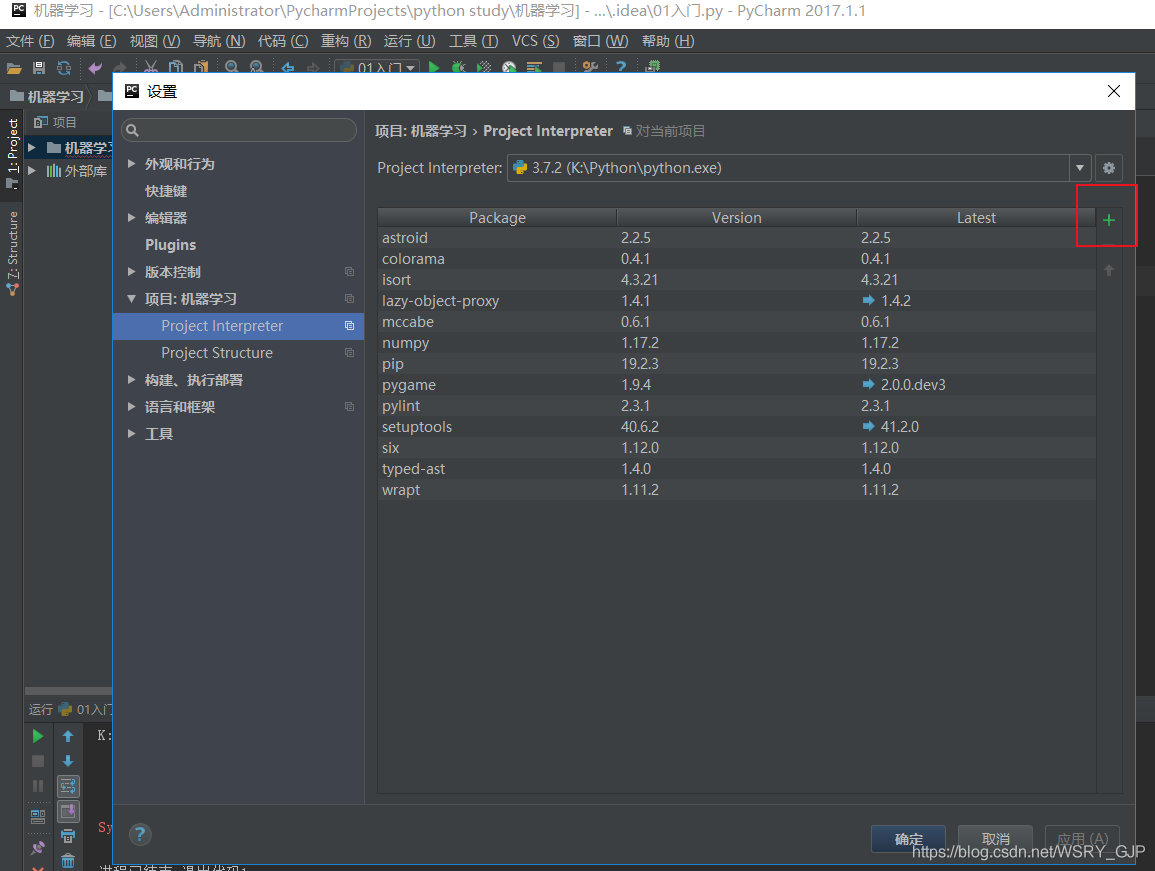The image size is (1155, 871).
Task: Open the VCS (S) menu
Action: [536, 41]
